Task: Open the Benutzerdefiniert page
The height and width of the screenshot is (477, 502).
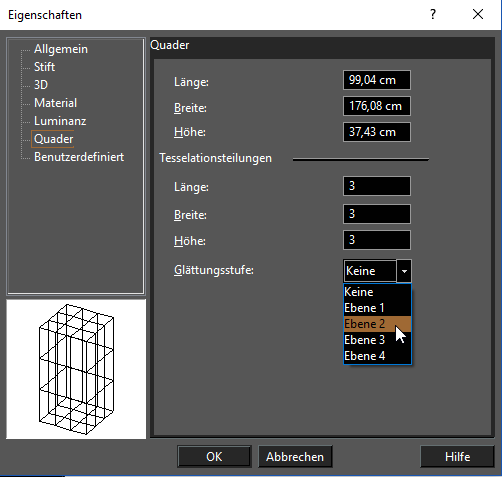Action: 79,157
